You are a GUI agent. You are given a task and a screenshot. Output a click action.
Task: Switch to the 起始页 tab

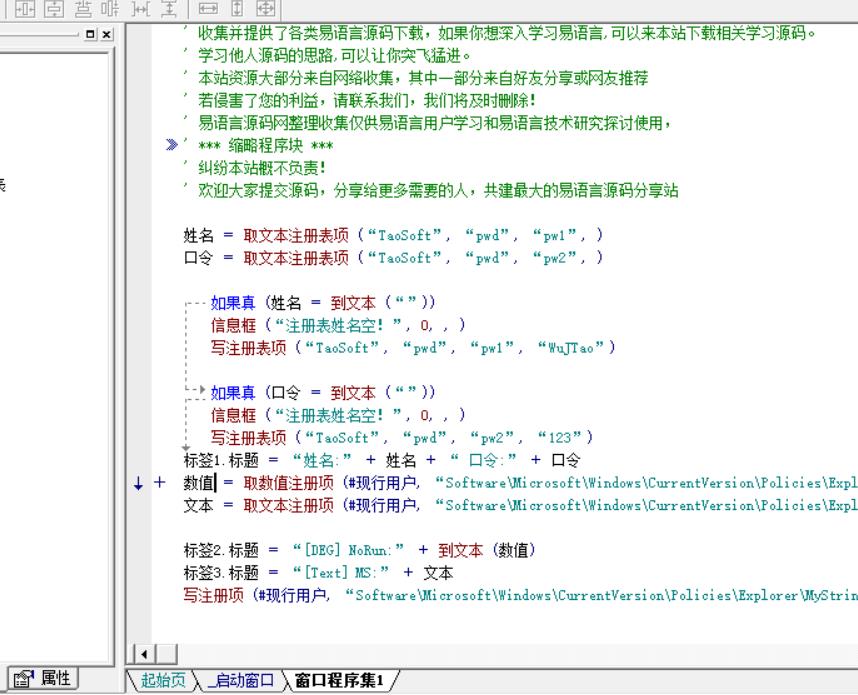click(x=163, y=681)
